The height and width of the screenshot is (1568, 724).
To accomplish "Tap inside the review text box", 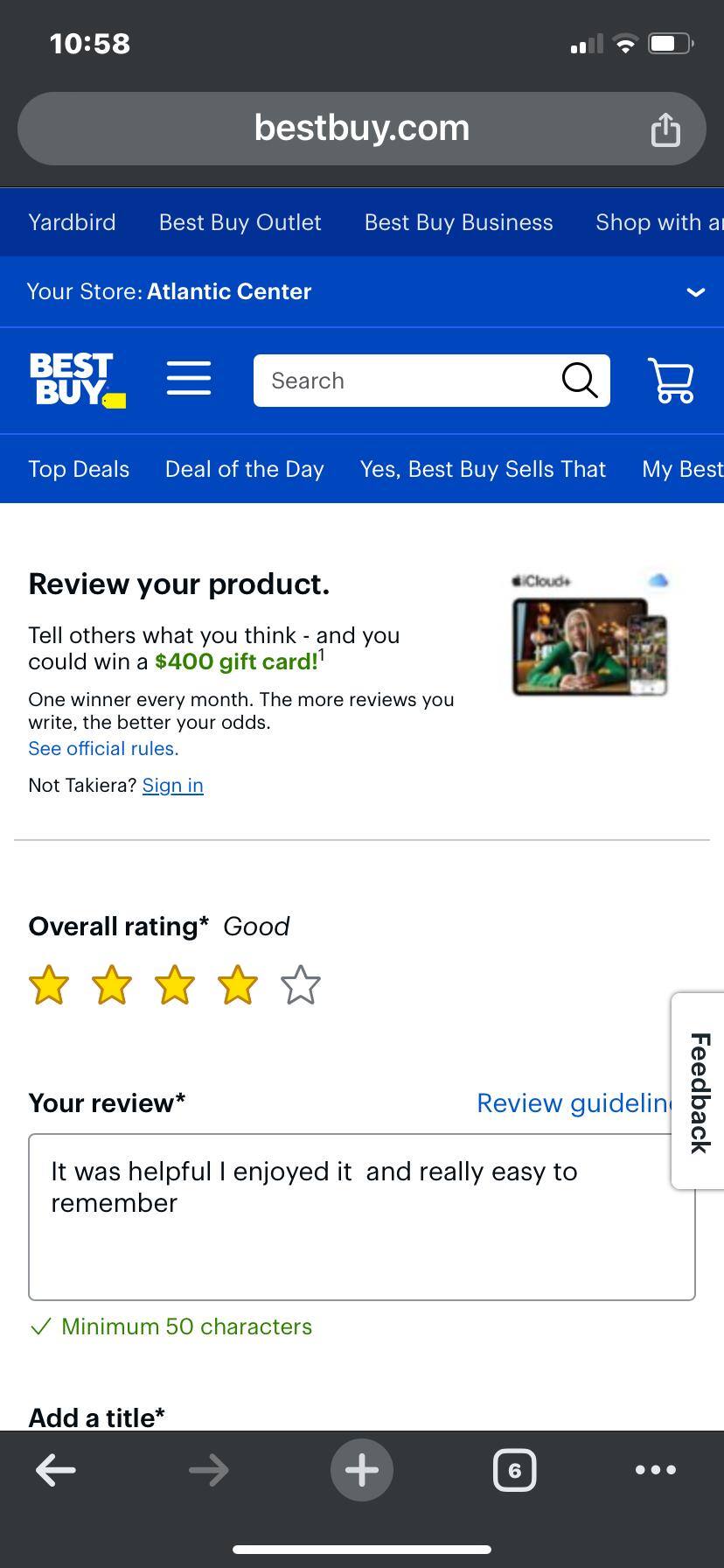I will 362,1216.
